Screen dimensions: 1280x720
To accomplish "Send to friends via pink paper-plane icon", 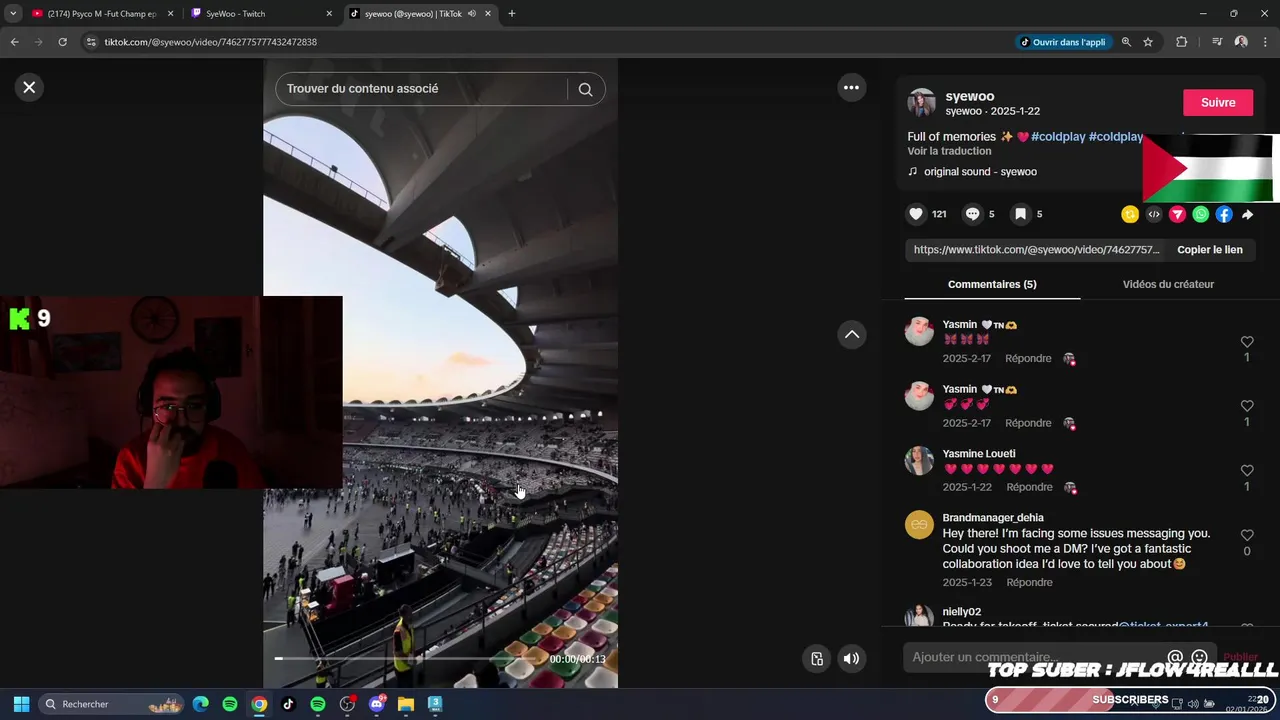I will click(1177, 214).
